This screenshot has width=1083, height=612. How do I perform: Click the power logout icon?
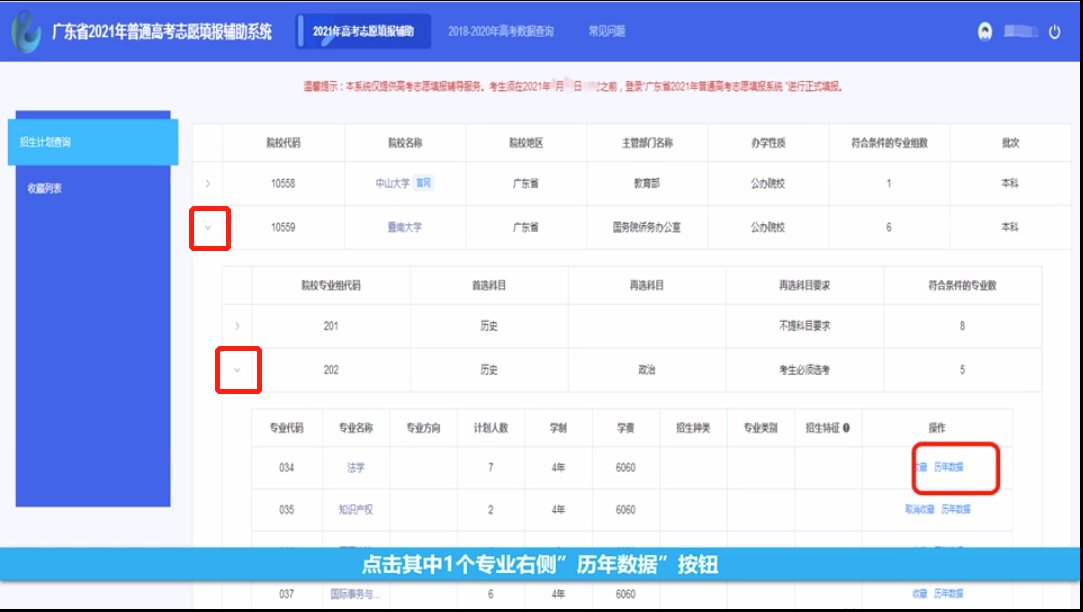coord(1054,32)
